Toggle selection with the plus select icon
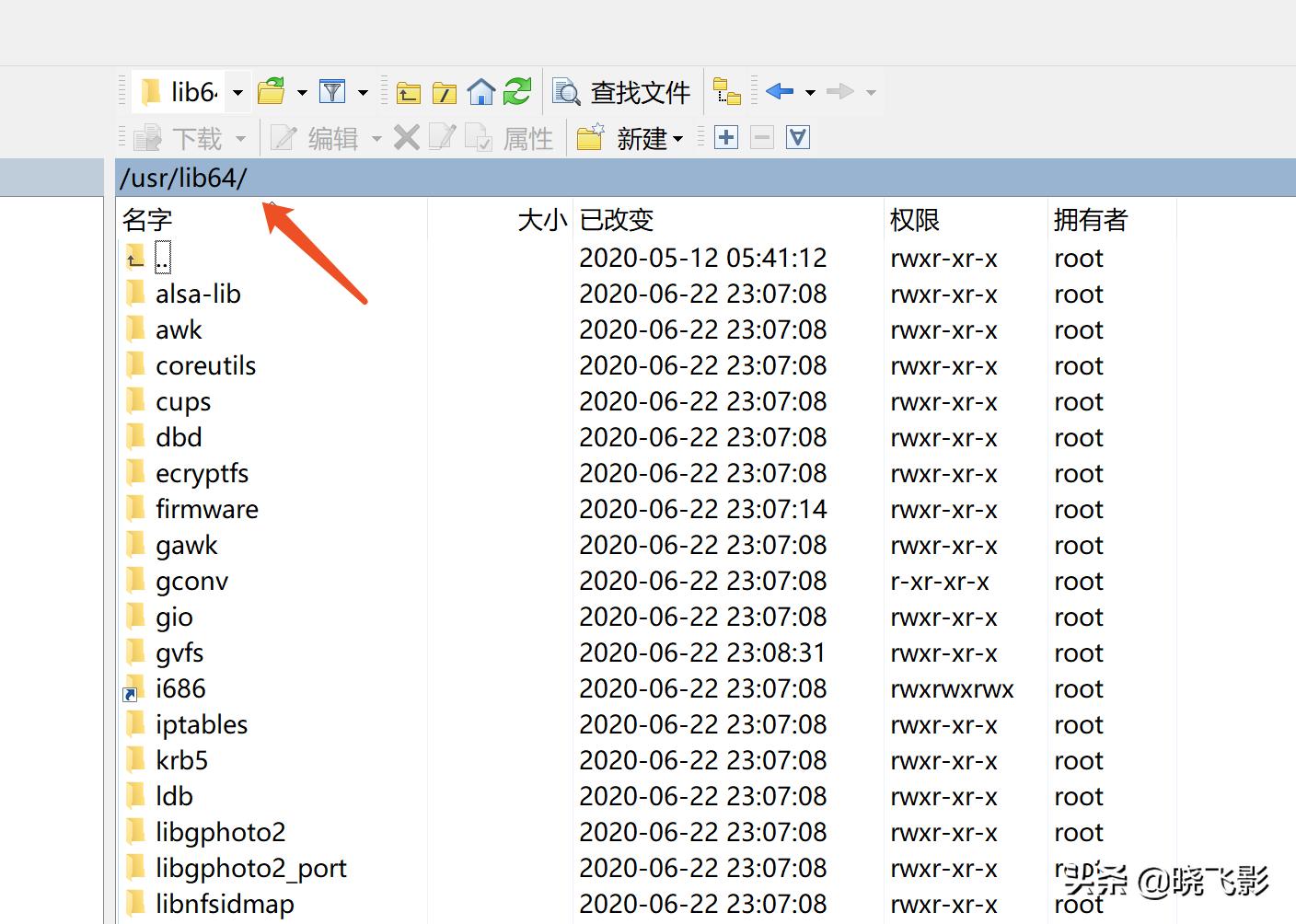 point(725,136)
